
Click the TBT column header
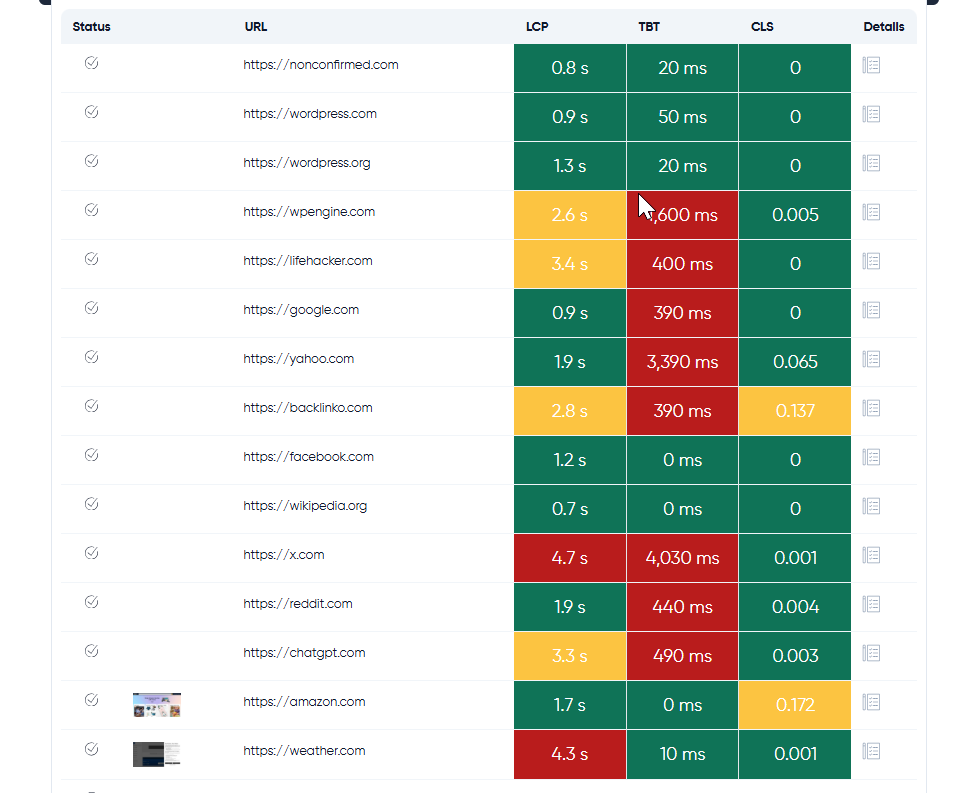coord(649,27)
